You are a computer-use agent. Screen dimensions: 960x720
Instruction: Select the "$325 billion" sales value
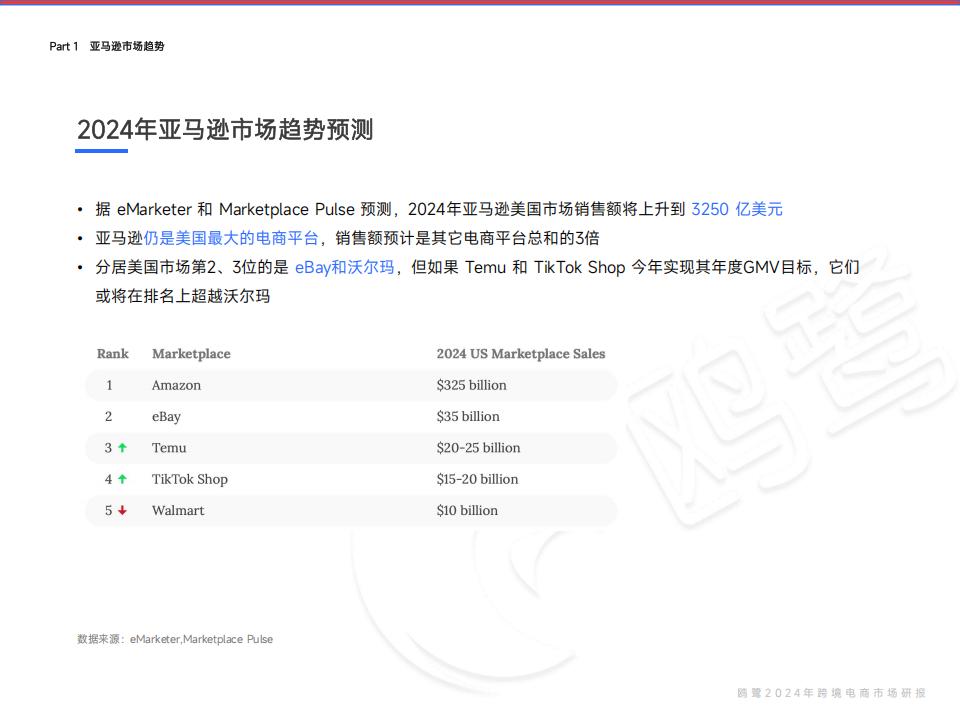[x=471, y=385]
